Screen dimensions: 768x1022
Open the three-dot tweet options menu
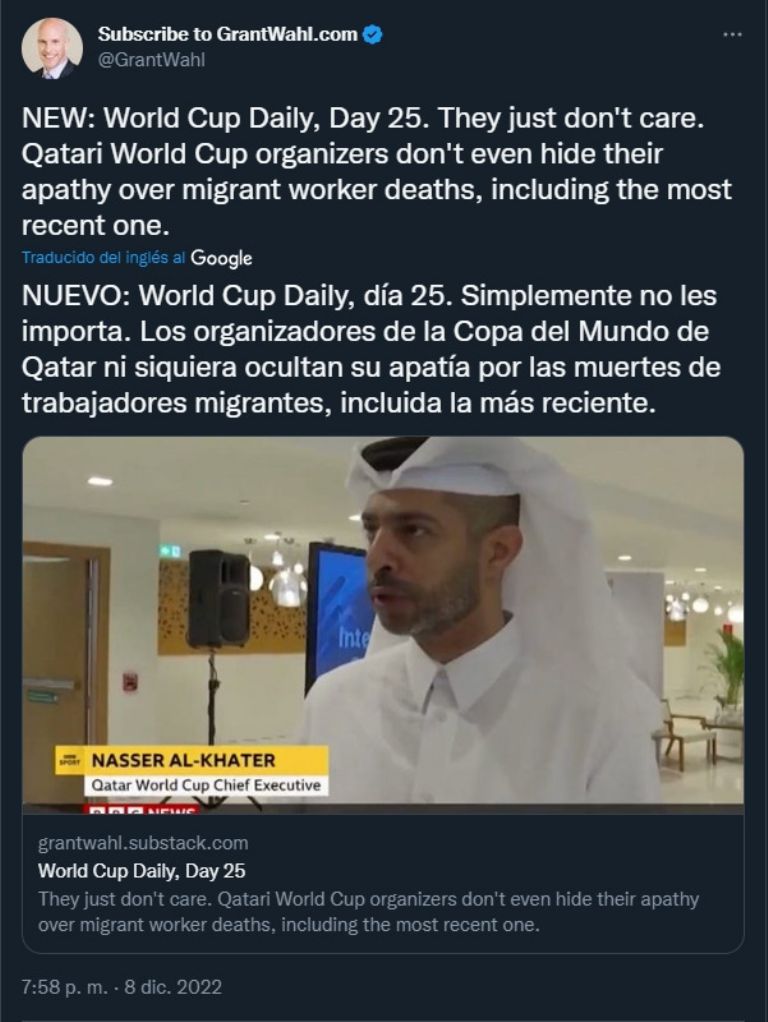(x=732, y=35)
